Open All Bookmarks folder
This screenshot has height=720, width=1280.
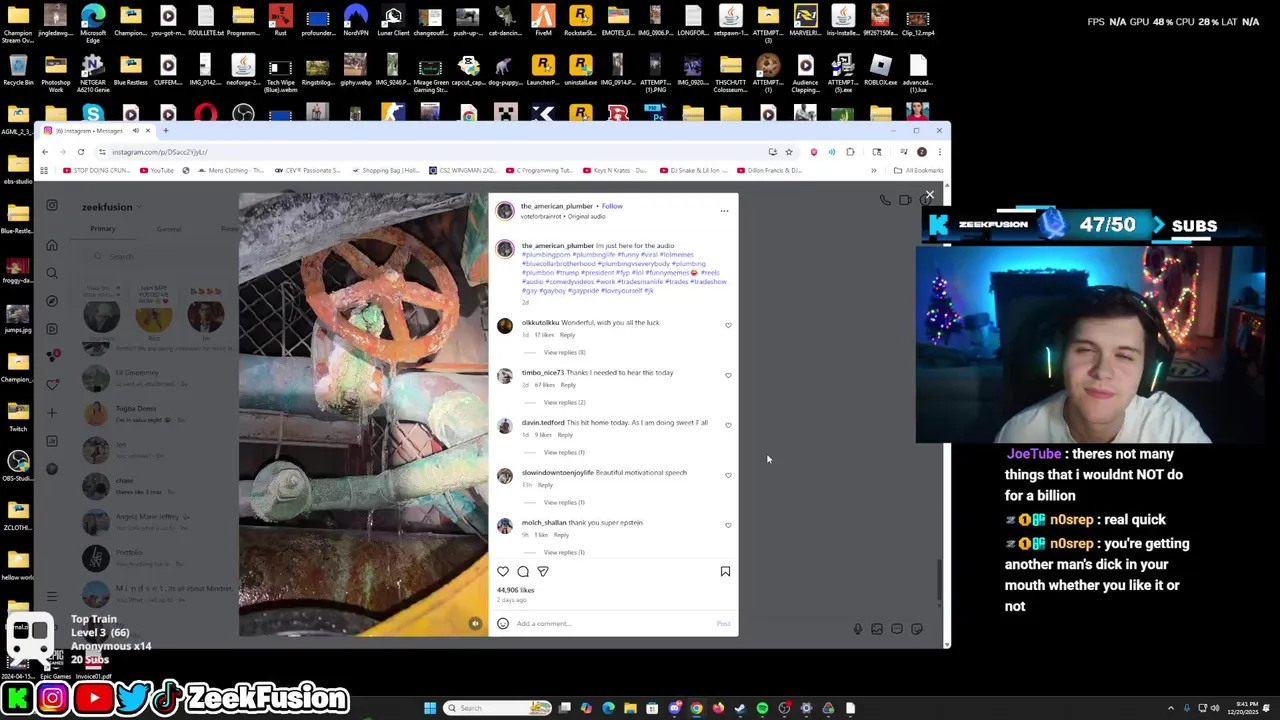(x=918, y=171)
